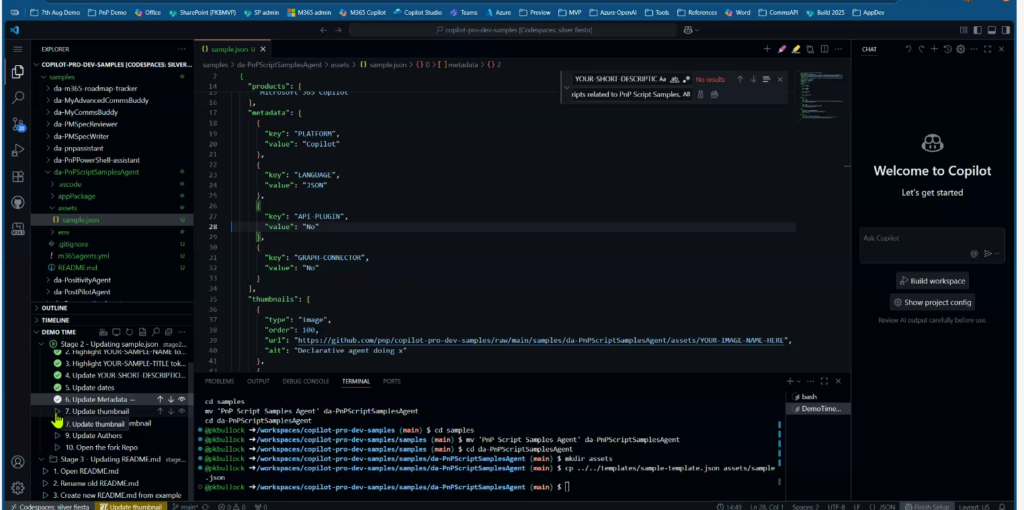This screenshot has width=1024, height=510.
Task: Switch to the PORTS panel tab
Action: pyautogui.click(x=392, y=381)
